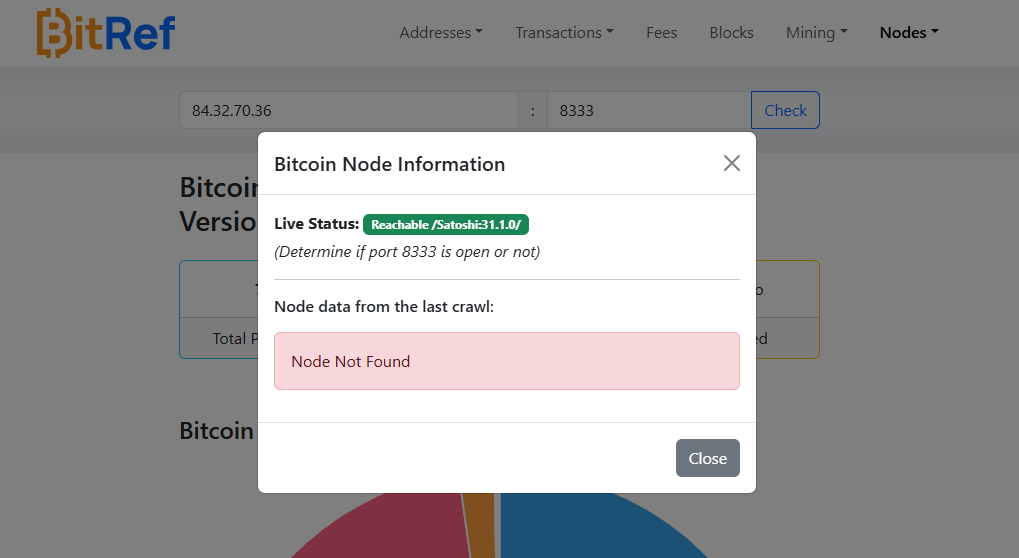Focus the port field showing 8333
This screenshot has width=1019, height=558.
pyautogui.click(x=649, y=110)
